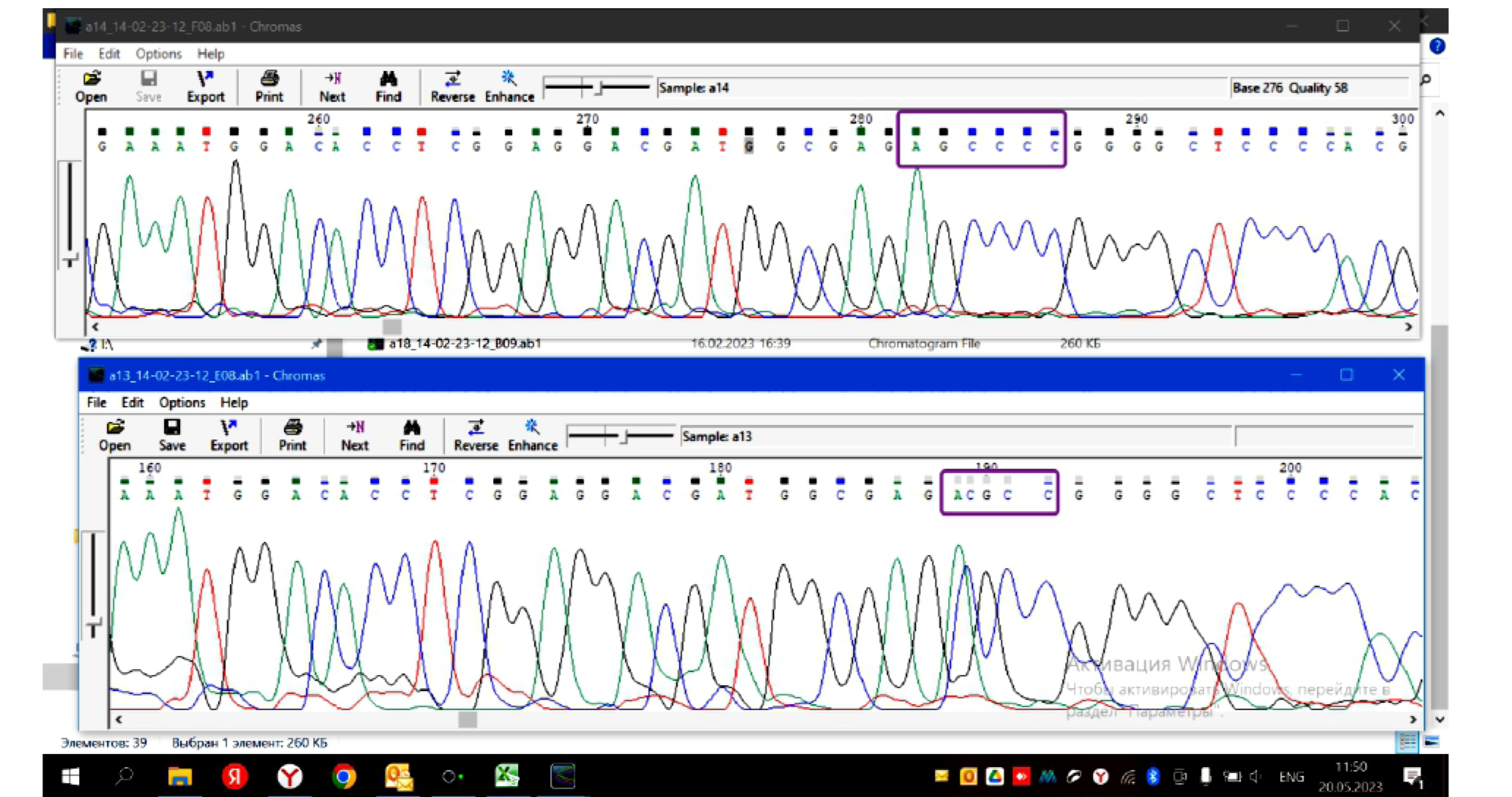Open Chrome from the taskbar
Screen dimensions: 1512x797
point(344,776)
